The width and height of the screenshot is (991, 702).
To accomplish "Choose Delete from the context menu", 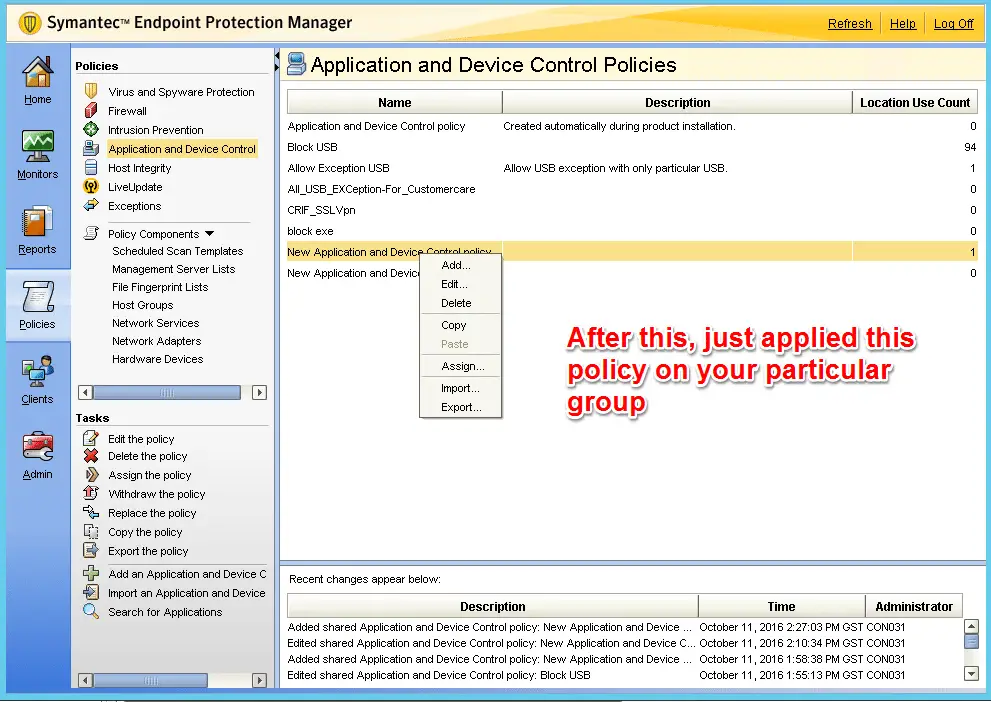I will point(460,303).
